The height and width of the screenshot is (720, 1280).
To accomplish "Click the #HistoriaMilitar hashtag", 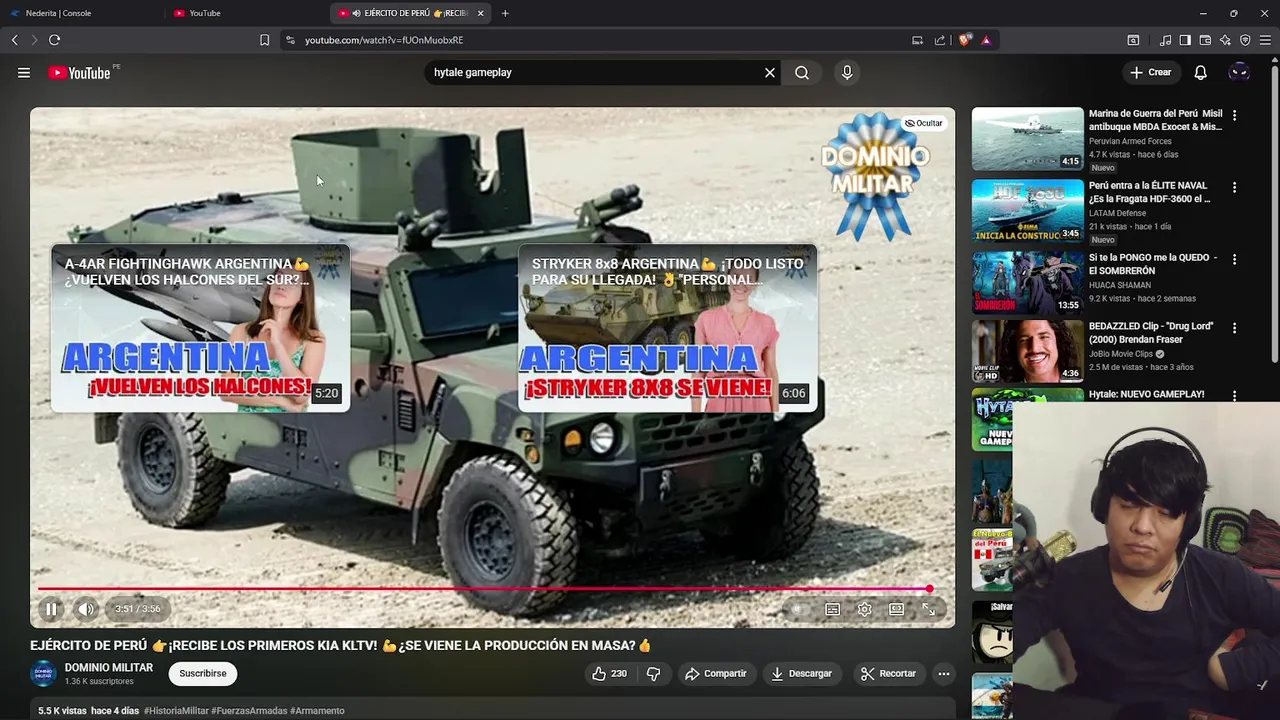I will pyautogui.click(x=176, y=711).
